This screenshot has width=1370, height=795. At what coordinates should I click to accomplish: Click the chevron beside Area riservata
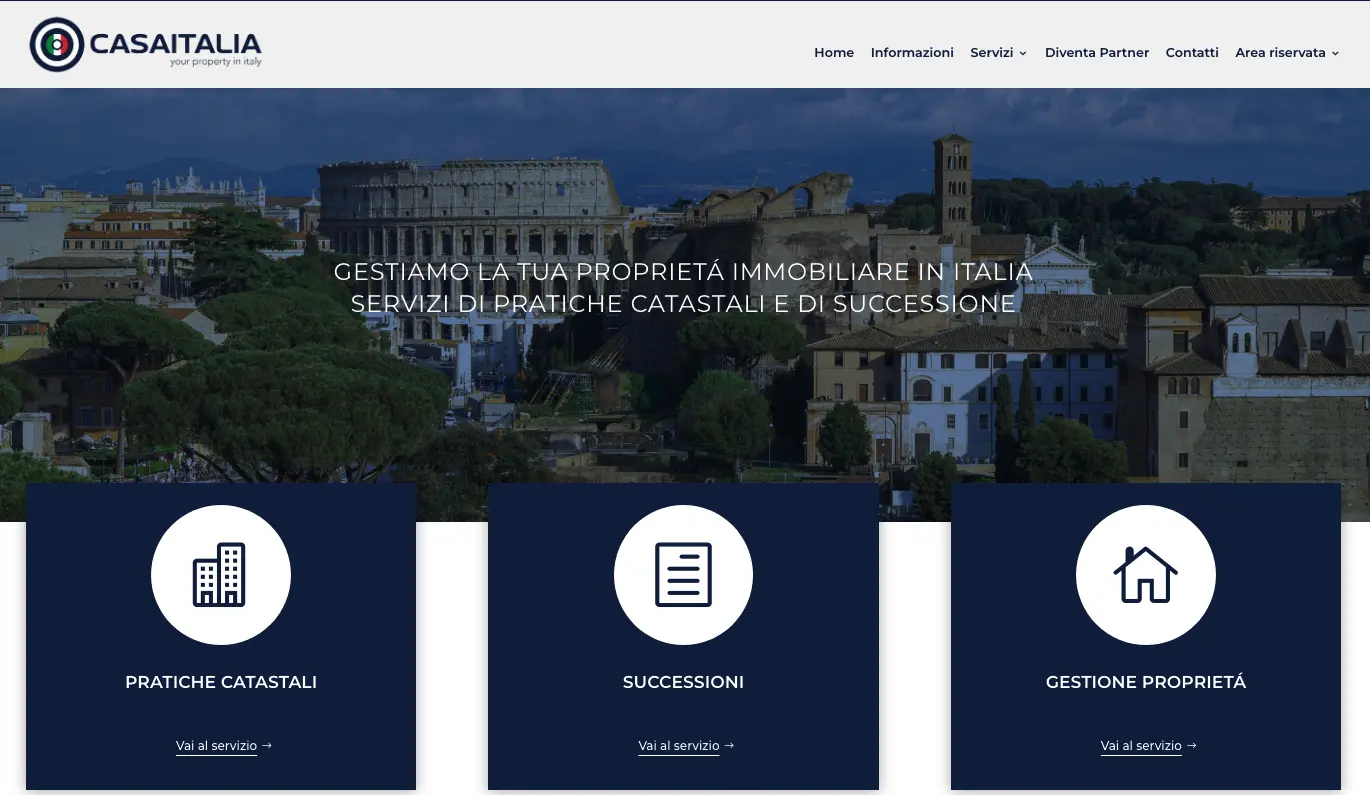point(1335,54)
